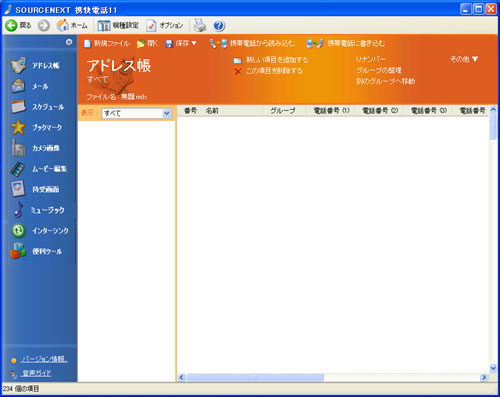500x397 pixels.
Task: Open the ミュージック music note icon
Action: coord(18,210)
